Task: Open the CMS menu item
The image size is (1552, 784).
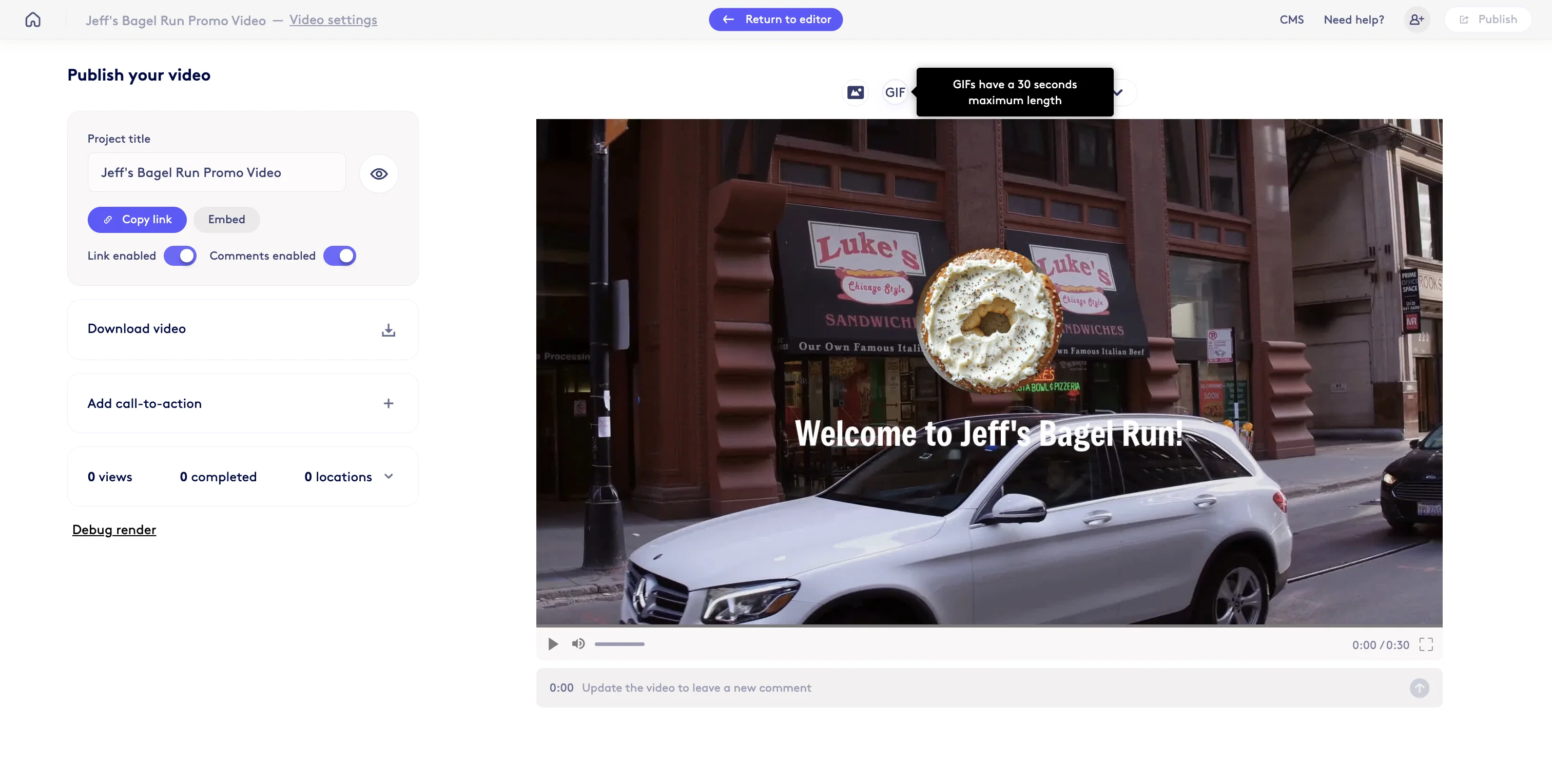Action: [1291, 18]
